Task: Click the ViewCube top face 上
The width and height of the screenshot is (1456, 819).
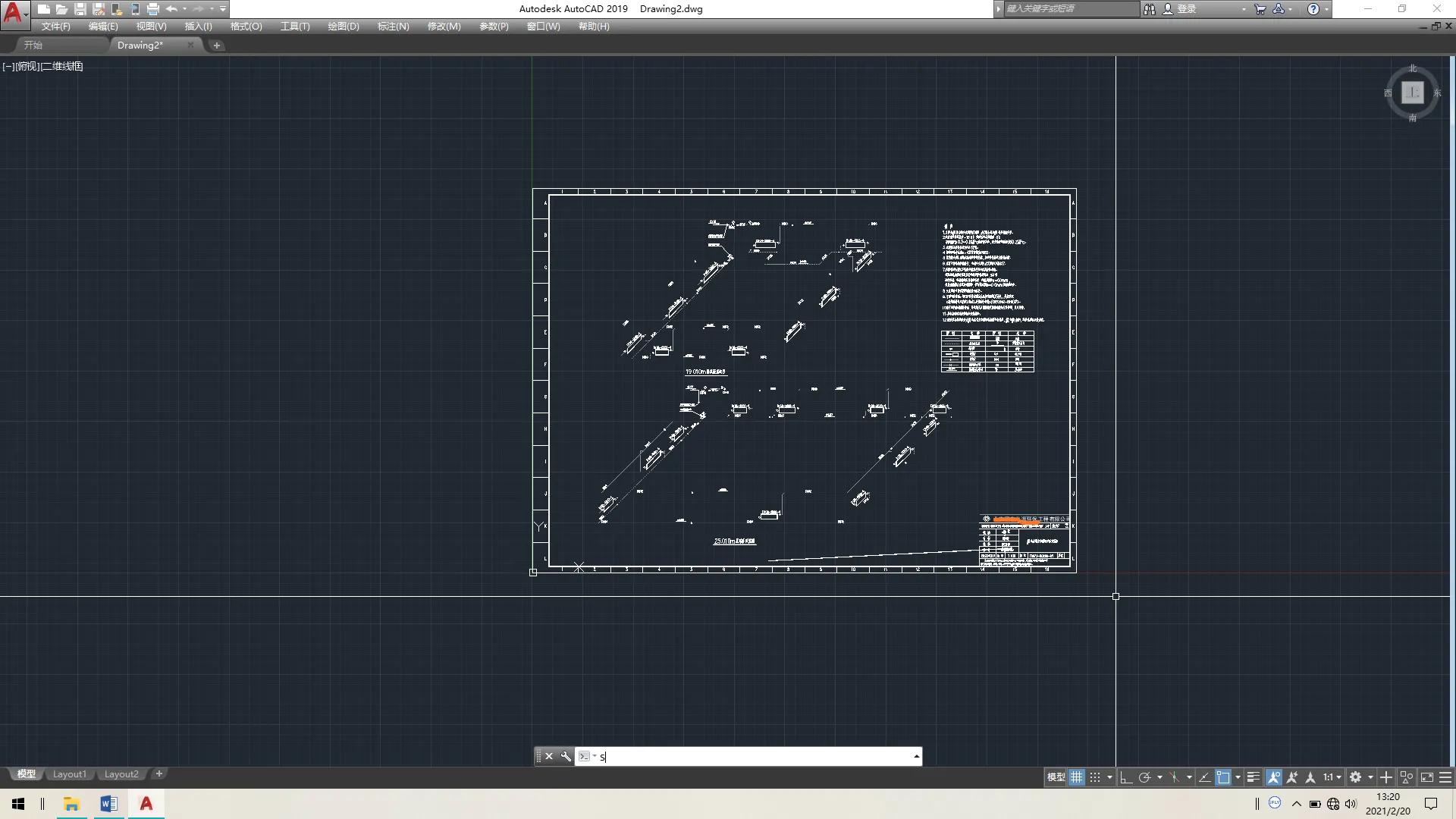Action: tap(1412, 93)
